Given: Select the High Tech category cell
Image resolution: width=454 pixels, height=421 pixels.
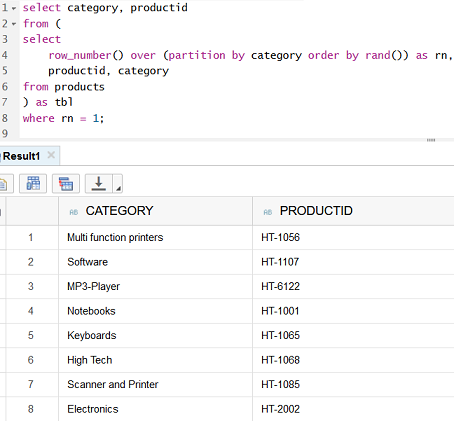Looking at the screenshot, I should (x=155, y=360).
